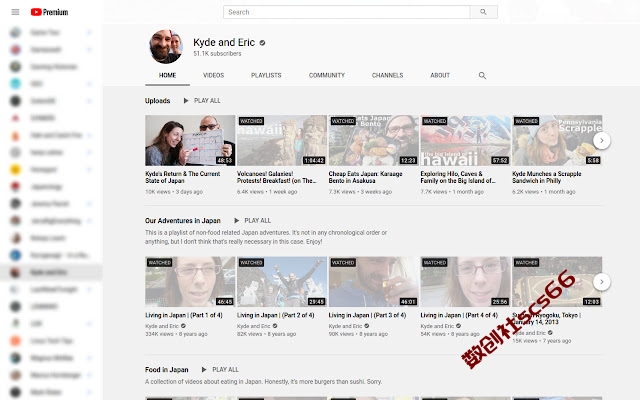Click title Kyde Munches a Scrapple Sandwich
640x400 pixels.
click(547, 177)
